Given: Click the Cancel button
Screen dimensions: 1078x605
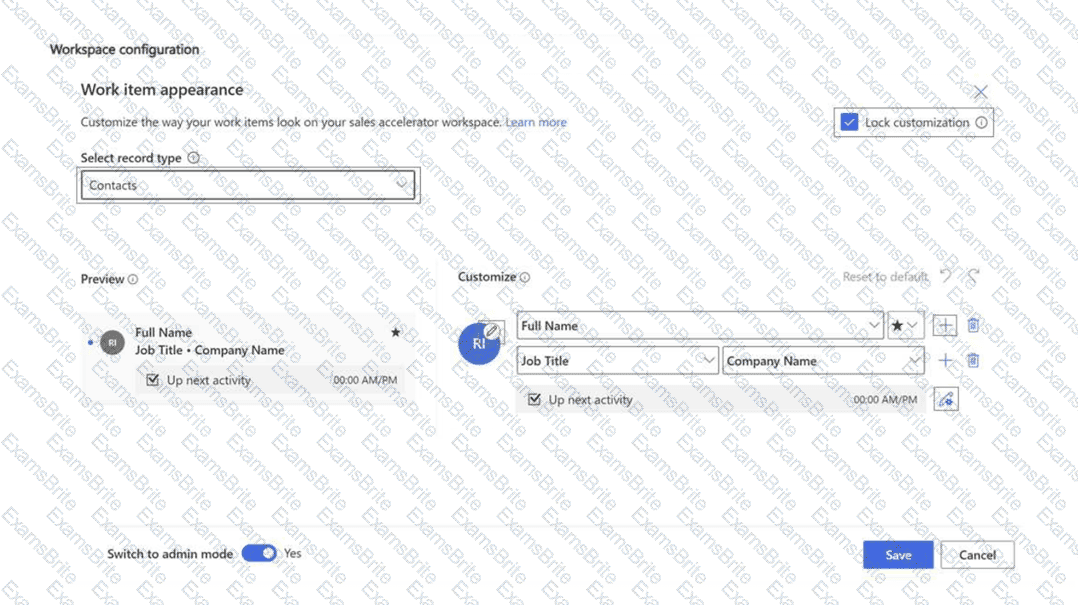Looking at the screenshot, I should point(977,555).
